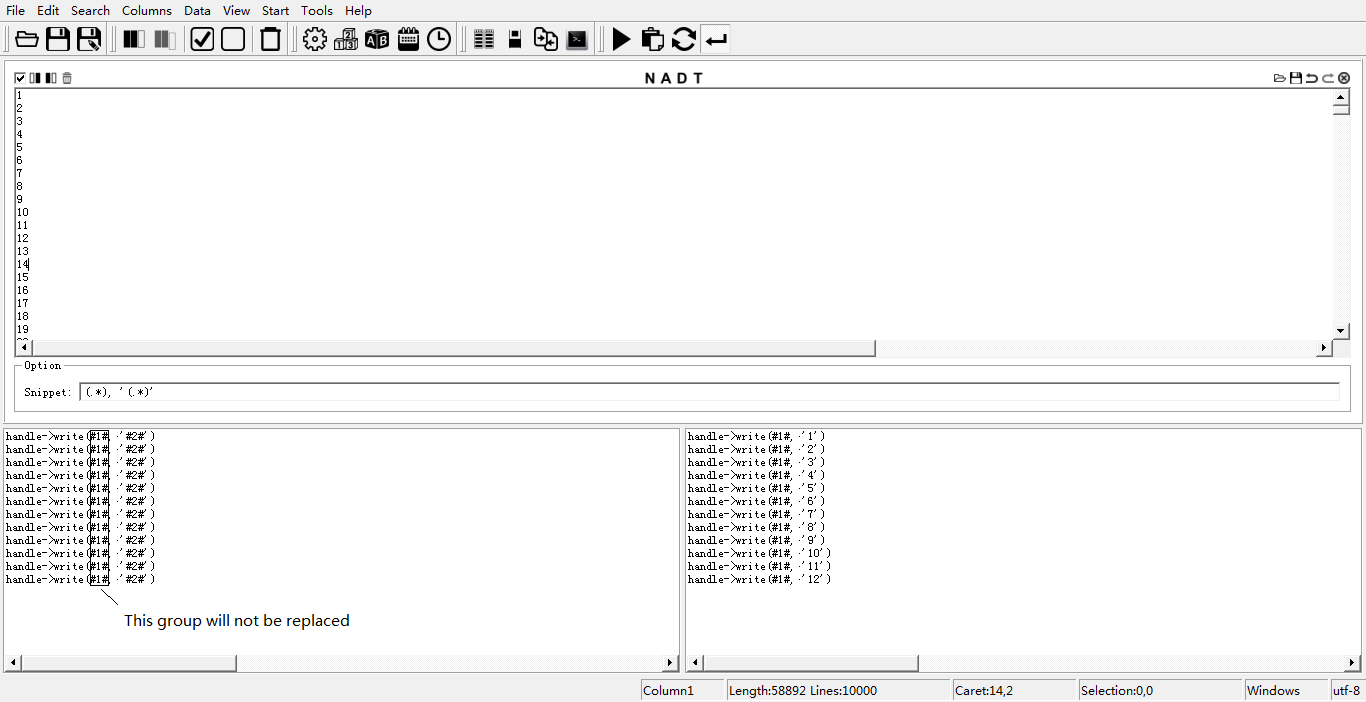Click 'utf-8' encoding in status bar
The height and width of the screenshot is (702, 1366).
pos(1346,690)
